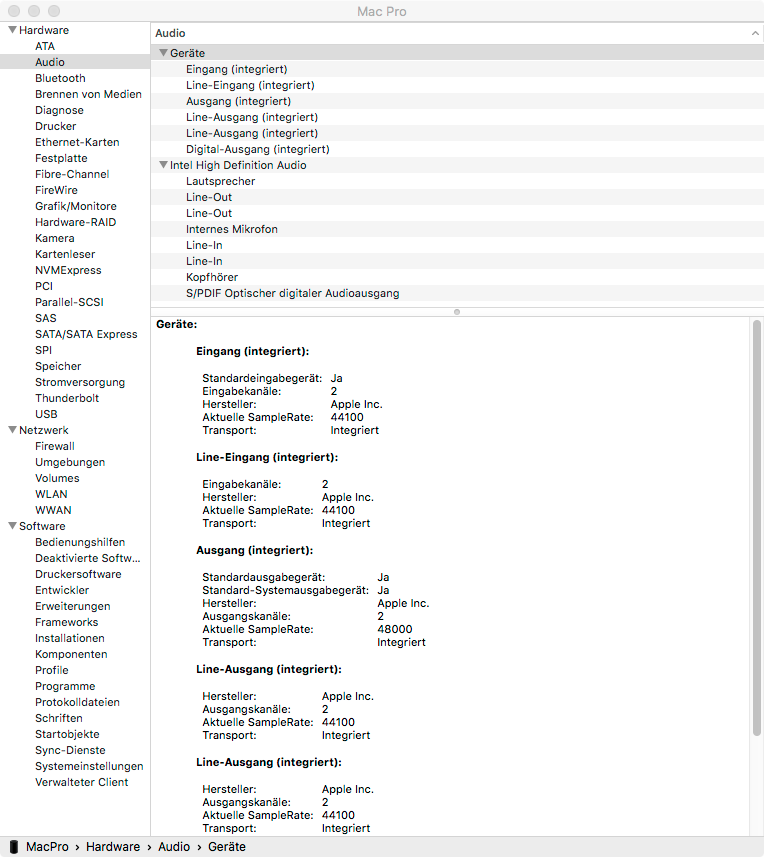The image size is (764, 857).
Task: Open the PCI category
Action: click(44, 286)
